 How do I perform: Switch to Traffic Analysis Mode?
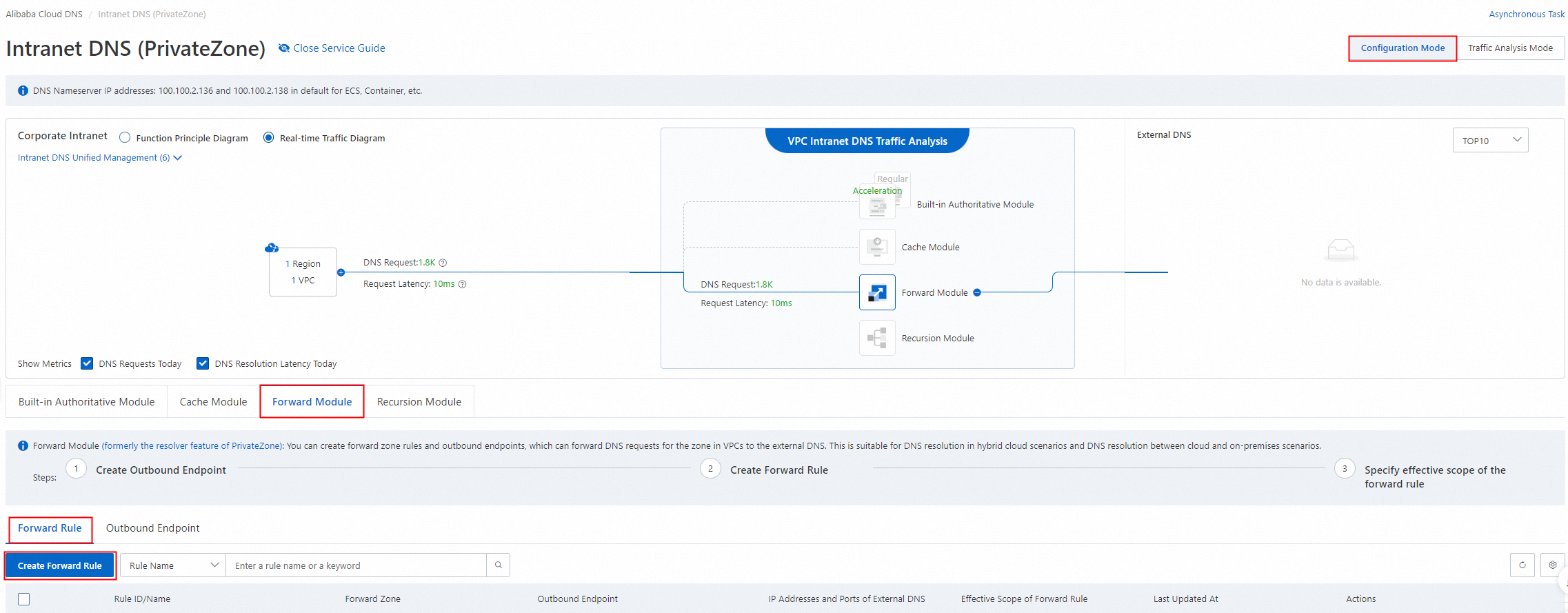coord(1510,48)
